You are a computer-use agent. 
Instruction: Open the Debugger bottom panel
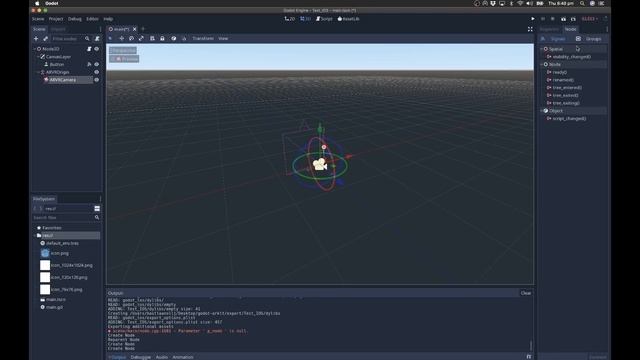click(141, 357)
